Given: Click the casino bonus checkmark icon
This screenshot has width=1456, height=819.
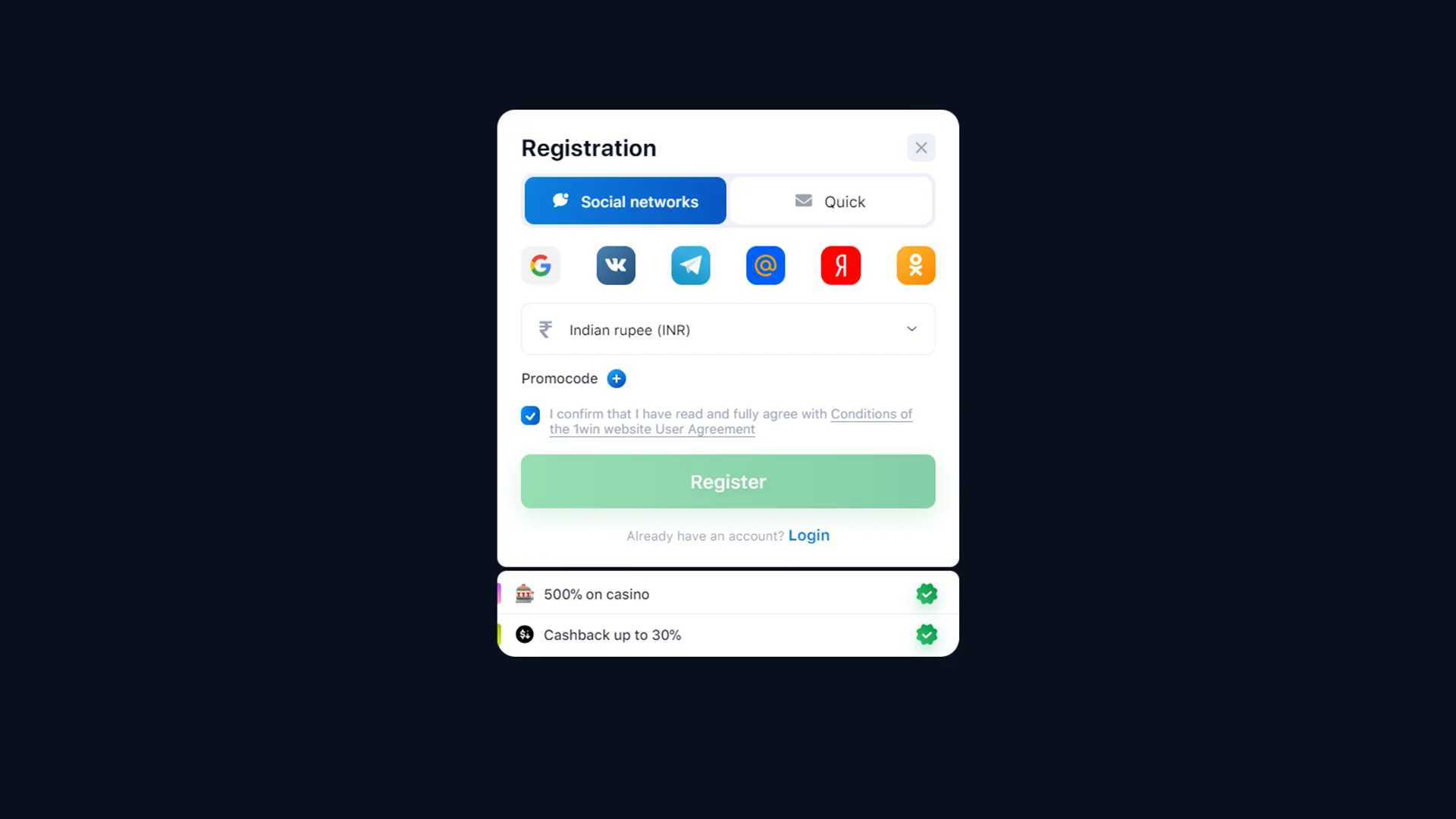Looking at the screenshot, I should click(925, 593).
